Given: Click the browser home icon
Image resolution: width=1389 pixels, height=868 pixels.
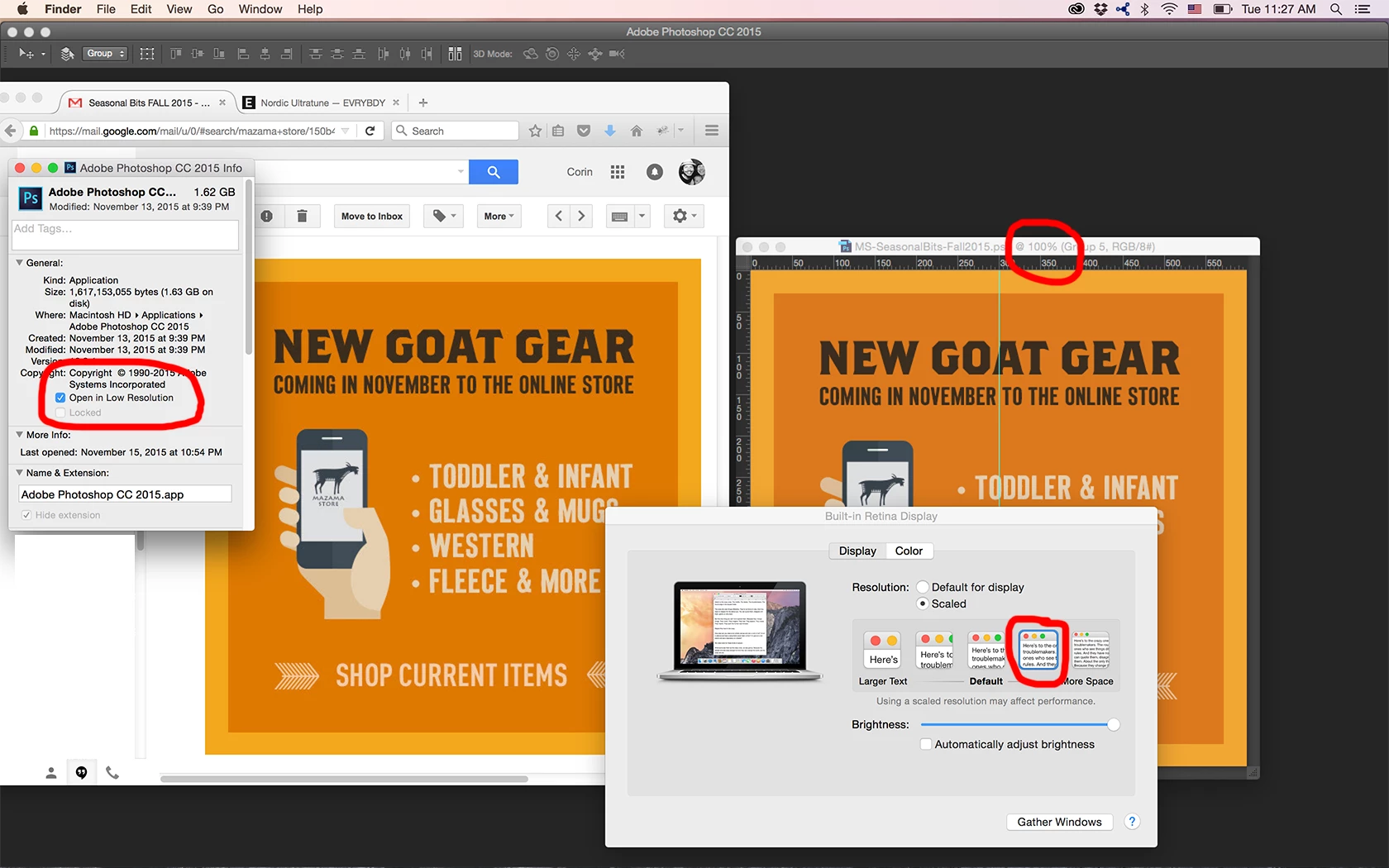Looking at the screenshot, I should coord(637,131).
